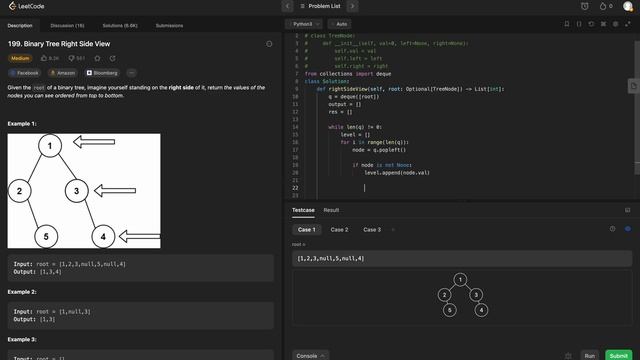Click the Medium difficulty badge
This screenshot has height=360, width=640.
pyautogui.click(x=20, y=58)
